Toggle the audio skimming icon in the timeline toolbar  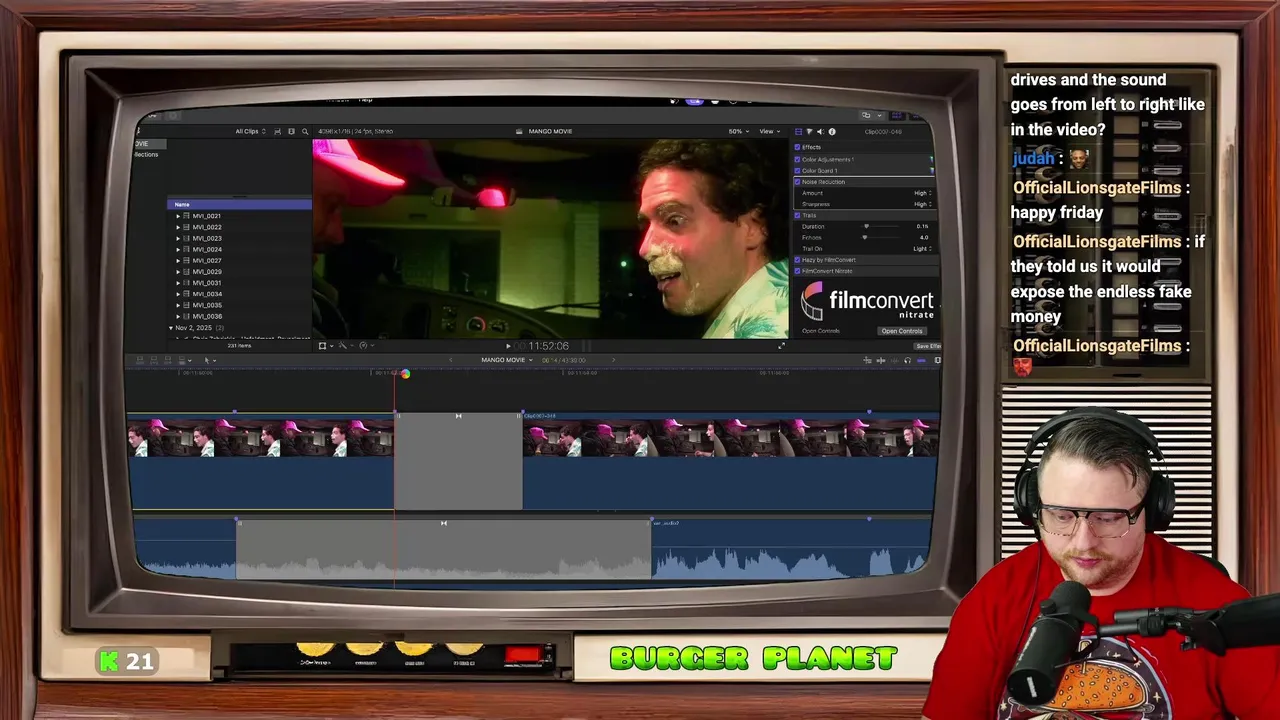pyautogui.click(x=894, y=360)
